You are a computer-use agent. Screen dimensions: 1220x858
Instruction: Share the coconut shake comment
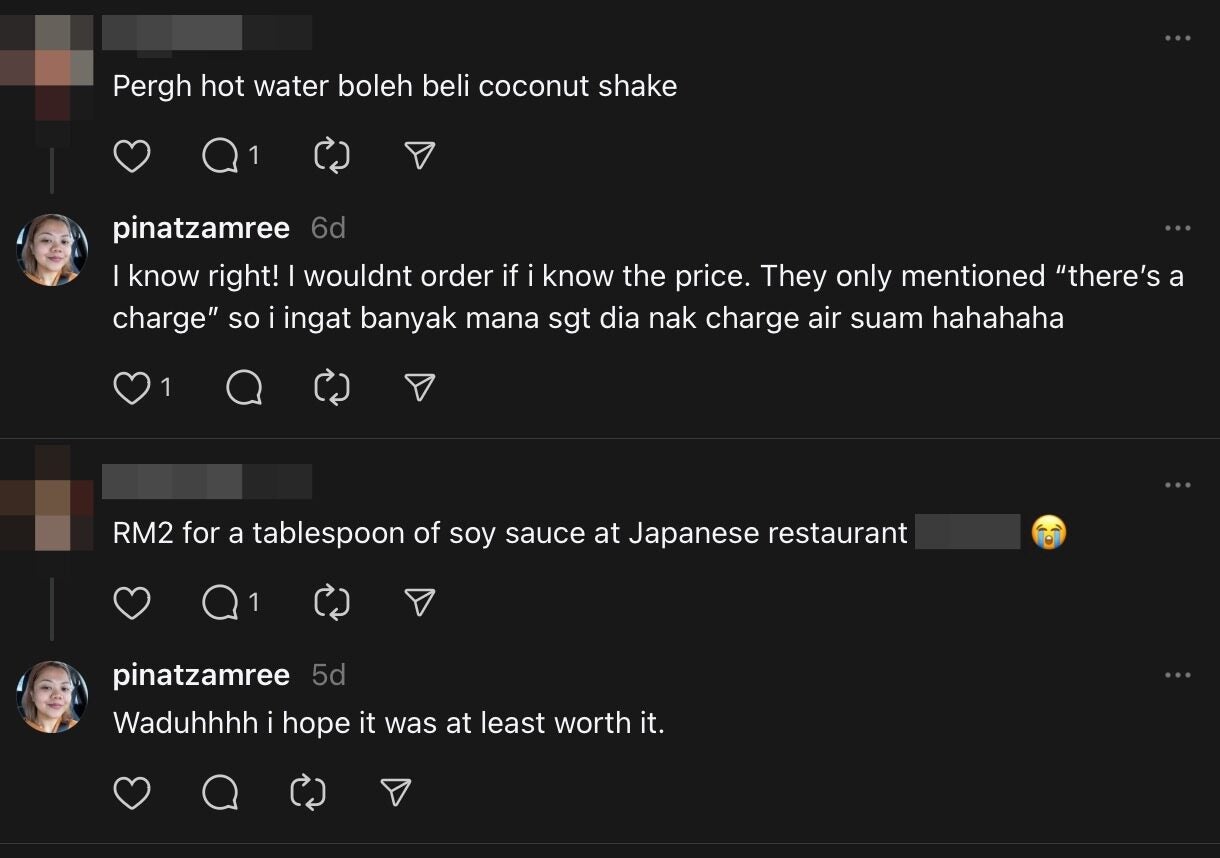point(419,156)
